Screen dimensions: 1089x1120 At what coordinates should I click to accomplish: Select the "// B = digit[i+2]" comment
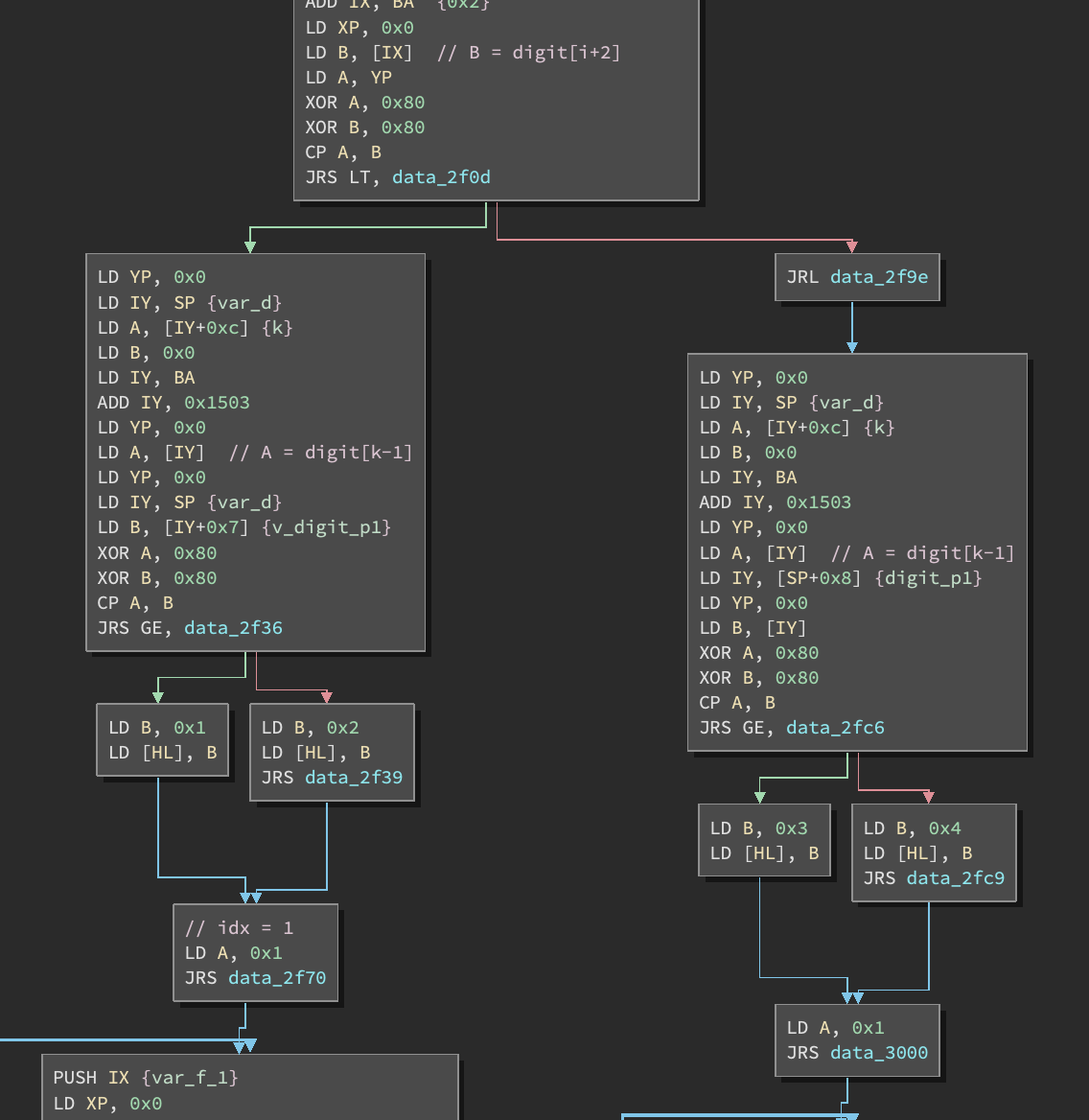(x=528, y=53)
